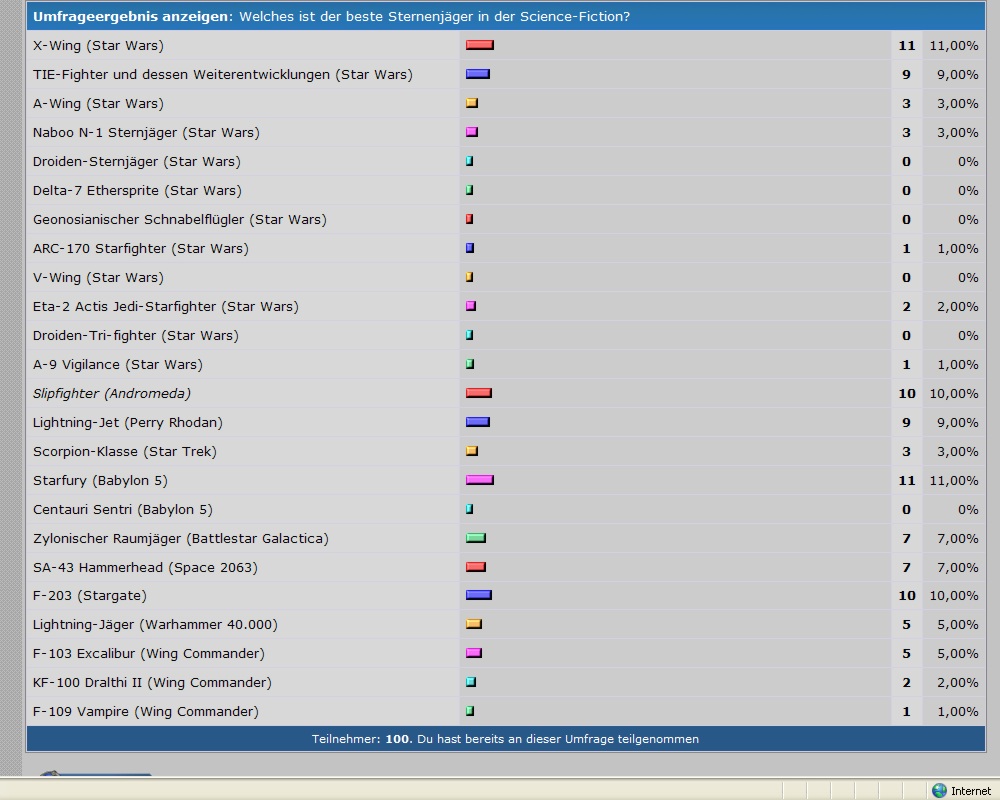Screen dimensions: 1000x800
Task: Click the orange bar for Lightning-Jäger
Action: (474, 624)
